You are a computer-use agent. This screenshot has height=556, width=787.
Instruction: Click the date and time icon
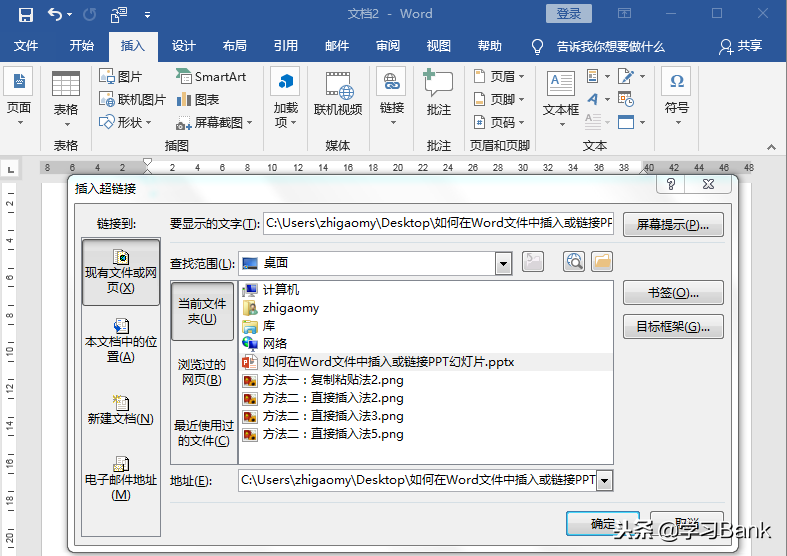(625, 99)
